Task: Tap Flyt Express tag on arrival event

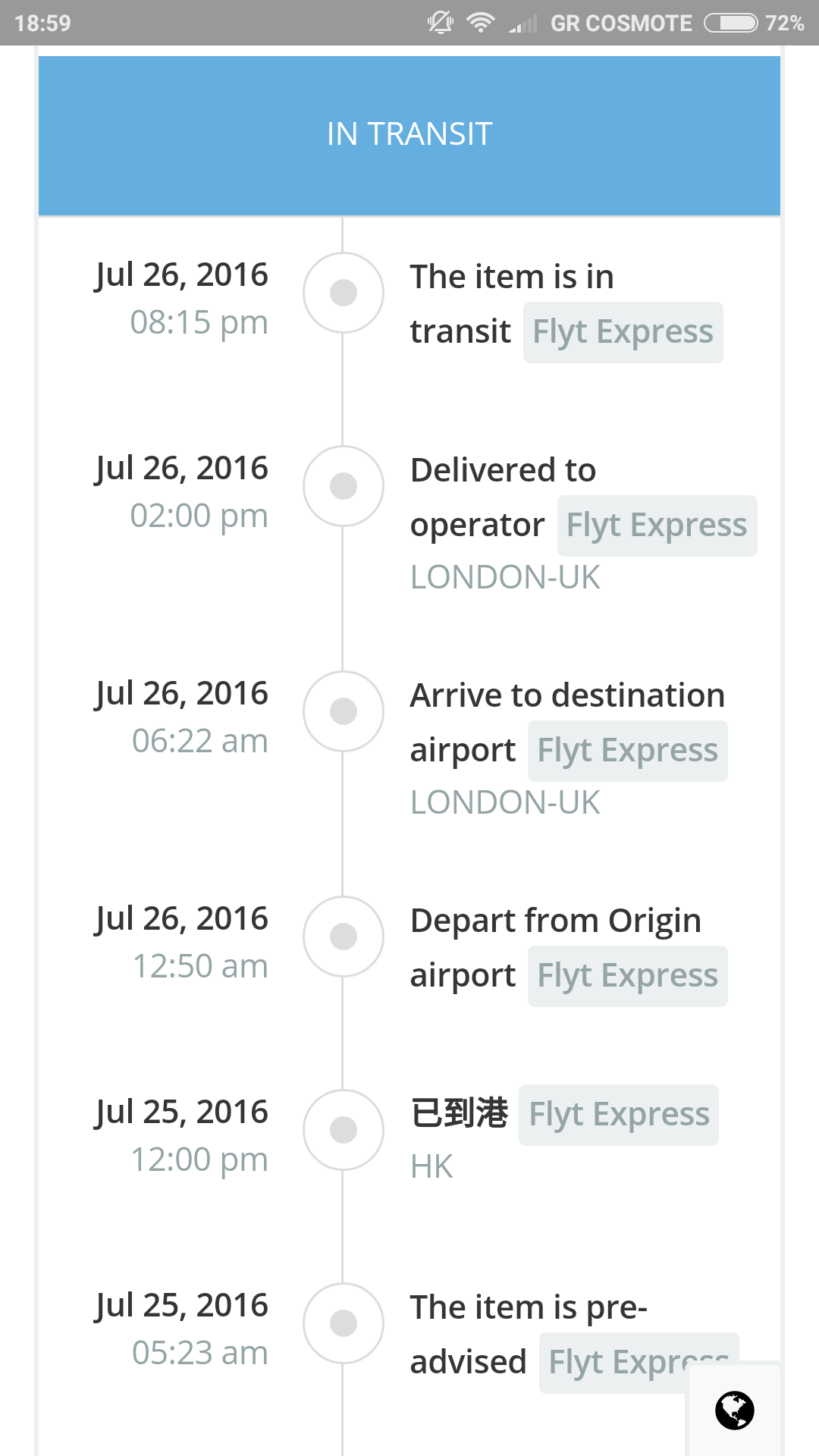Action: coord(627,751)
